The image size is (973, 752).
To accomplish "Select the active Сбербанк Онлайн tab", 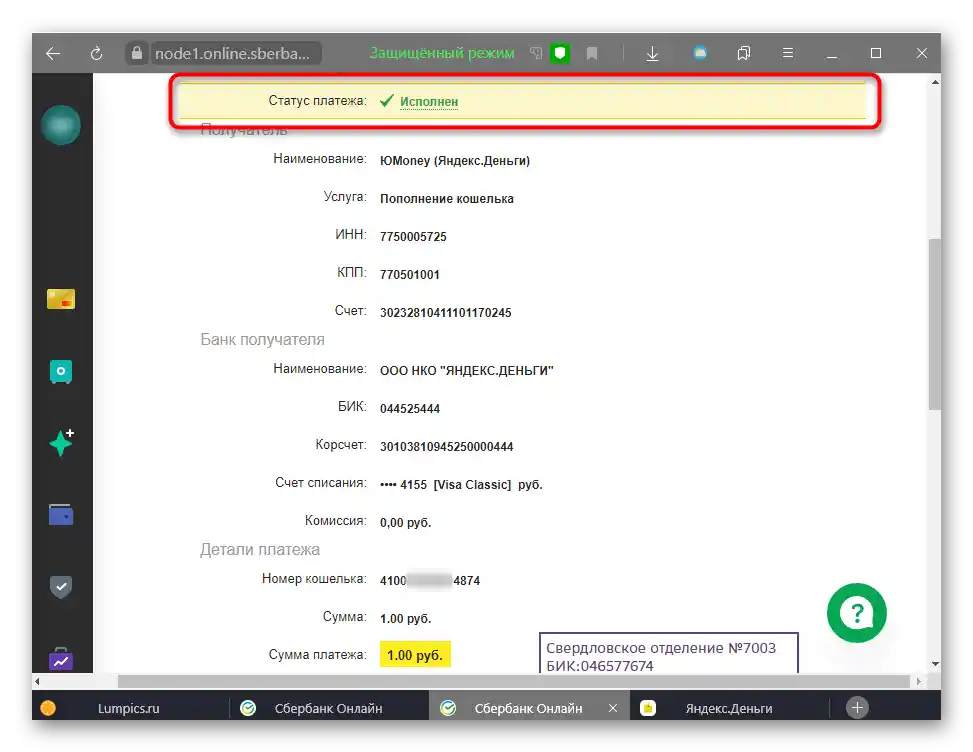I will [x=528, y=708].
